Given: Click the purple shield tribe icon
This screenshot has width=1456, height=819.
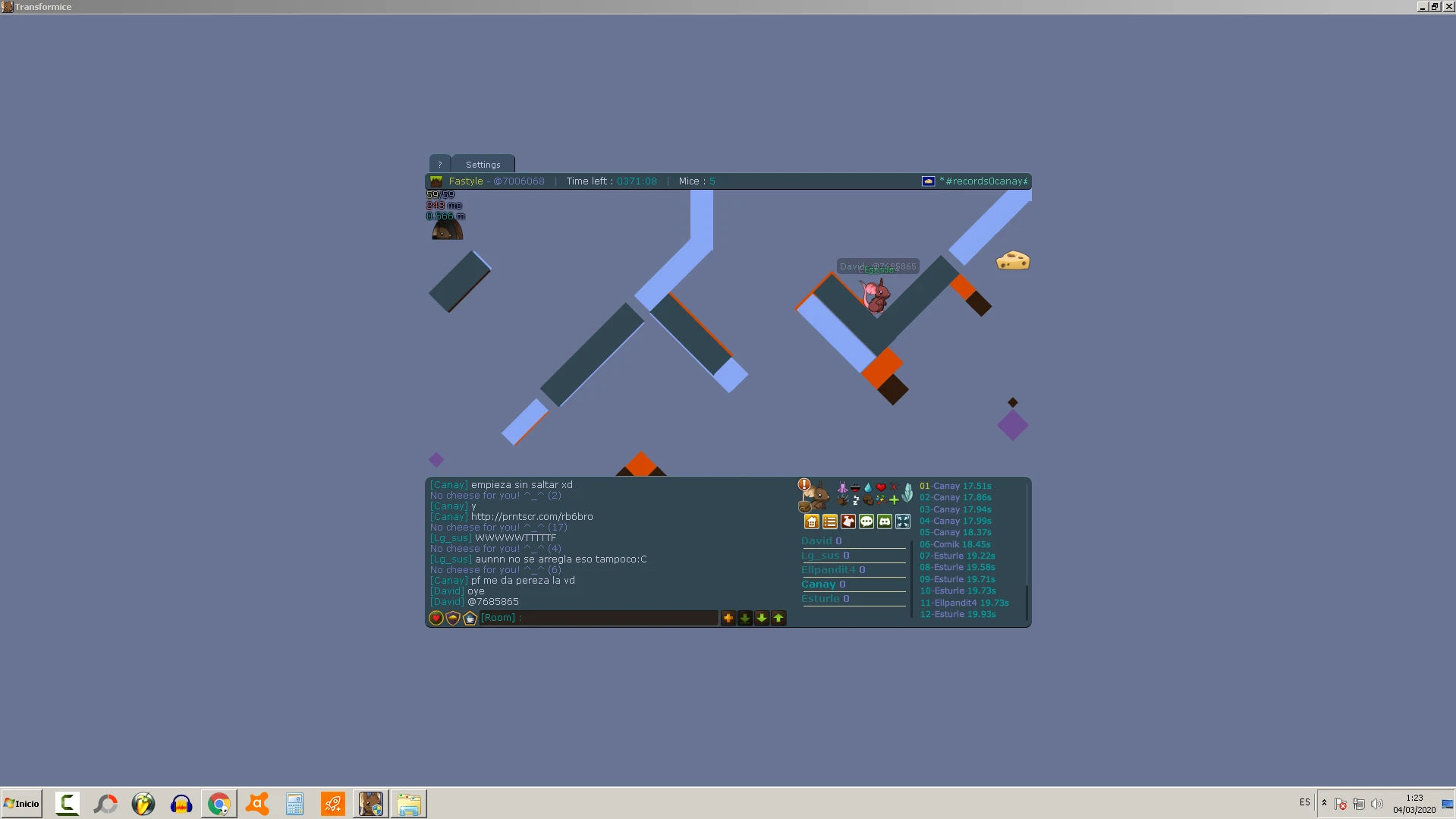Looking at the screenshot, I should pos(453,618).
